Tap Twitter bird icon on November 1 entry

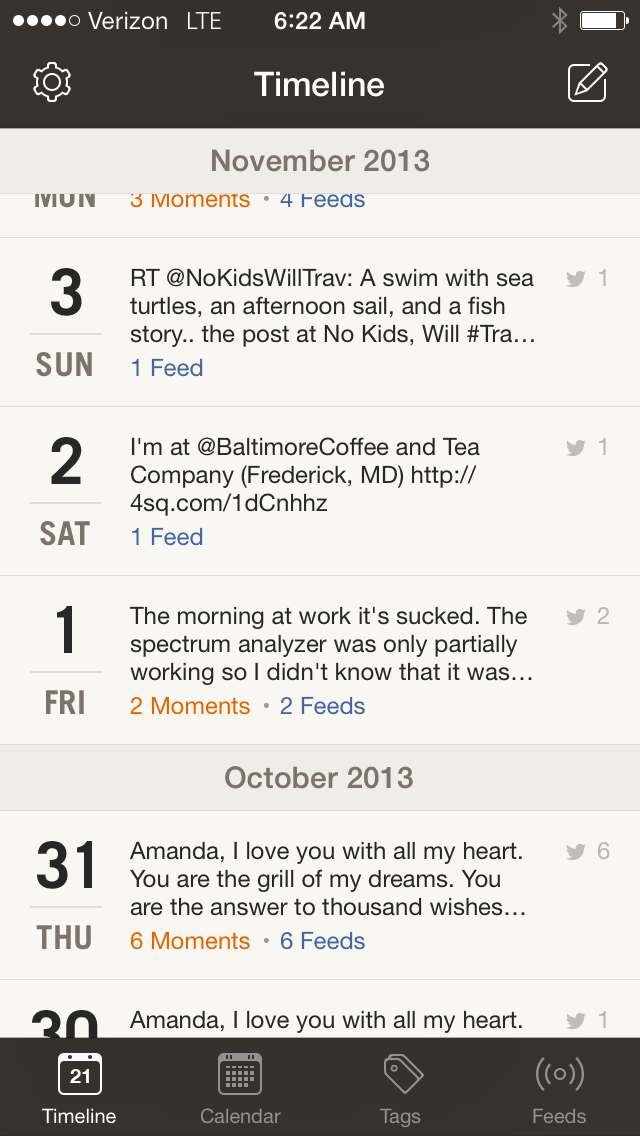575,617
